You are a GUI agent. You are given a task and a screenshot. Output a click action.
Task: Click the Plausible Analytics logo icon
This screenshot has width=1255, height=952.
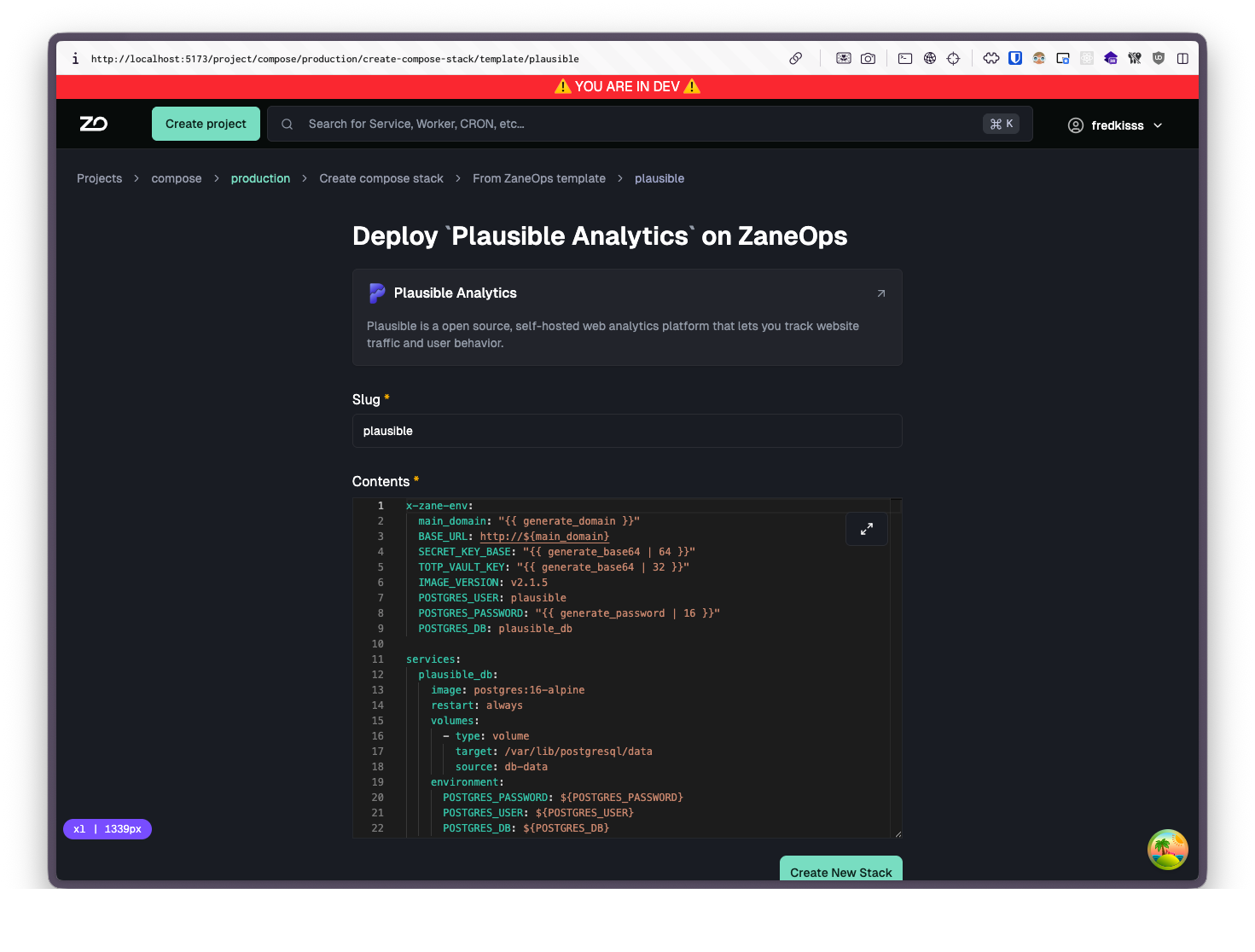tap(376, 293)
